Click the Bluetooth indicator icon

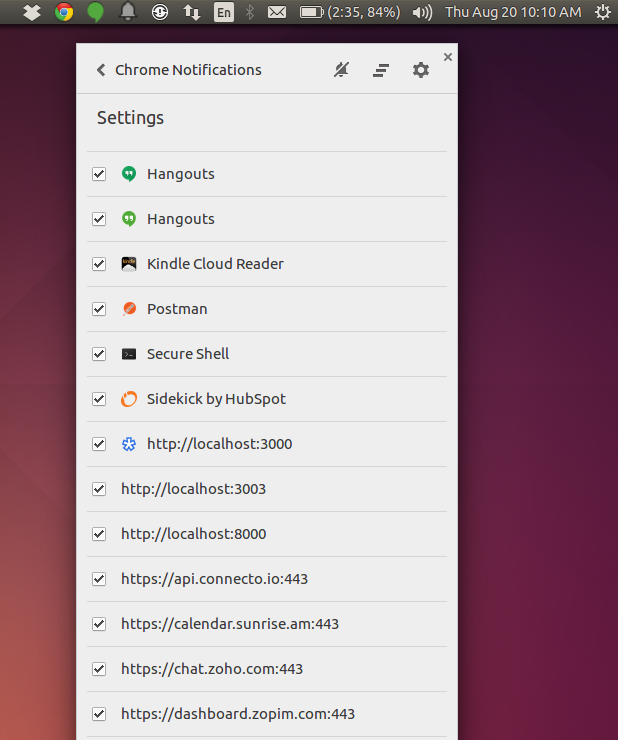point(250,12)
